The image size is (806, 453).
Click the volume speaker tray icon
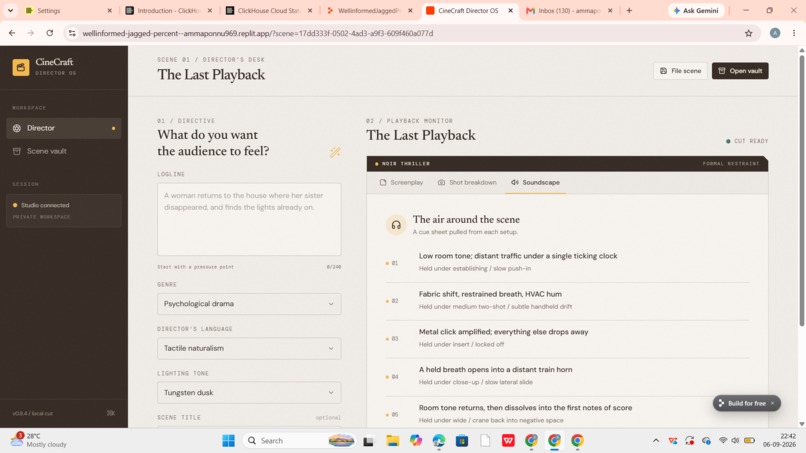[735, 441]
